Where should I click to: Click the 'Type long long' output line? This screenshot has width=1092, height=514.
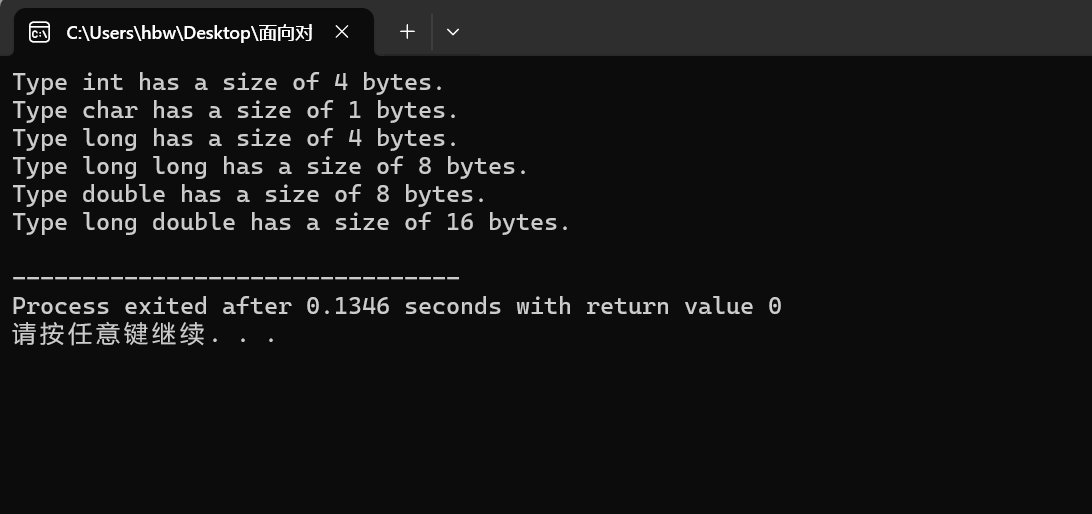pyautogui.click(x=270, y=166)
